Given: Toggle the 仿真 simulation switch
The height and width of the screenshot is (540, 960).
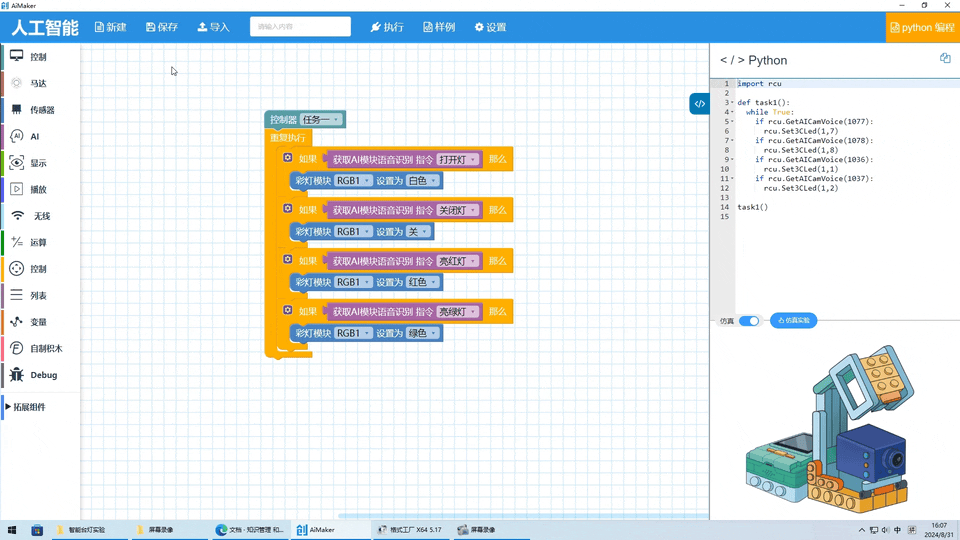Looking at the screenshot, I should 749,321.
